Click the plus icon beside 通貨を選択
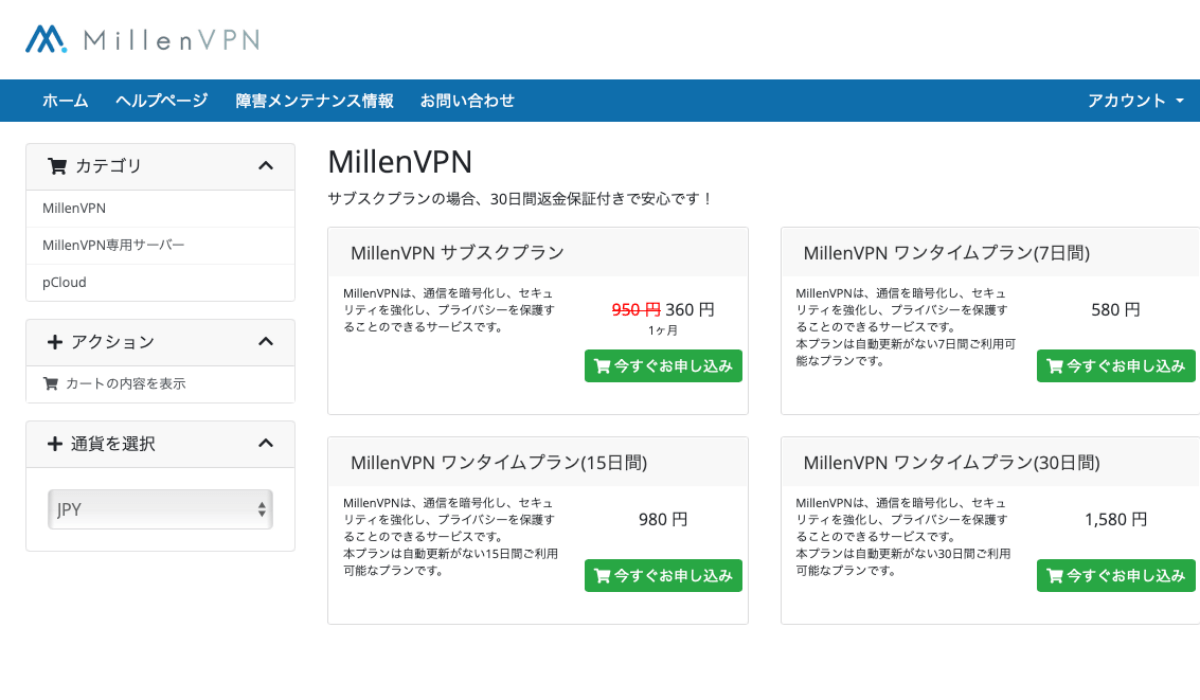 coord(55,444)
